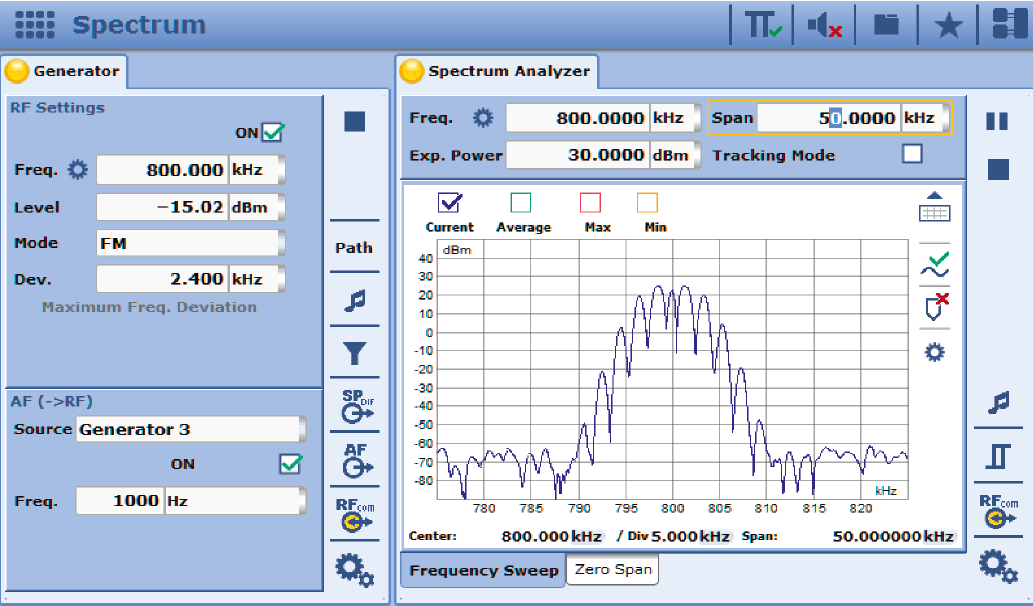This screenshot has height=606, width=1033.
Task: Expand the Source Generator 3 dropdown
Action: pyautogui.click(x=190, y=429)
